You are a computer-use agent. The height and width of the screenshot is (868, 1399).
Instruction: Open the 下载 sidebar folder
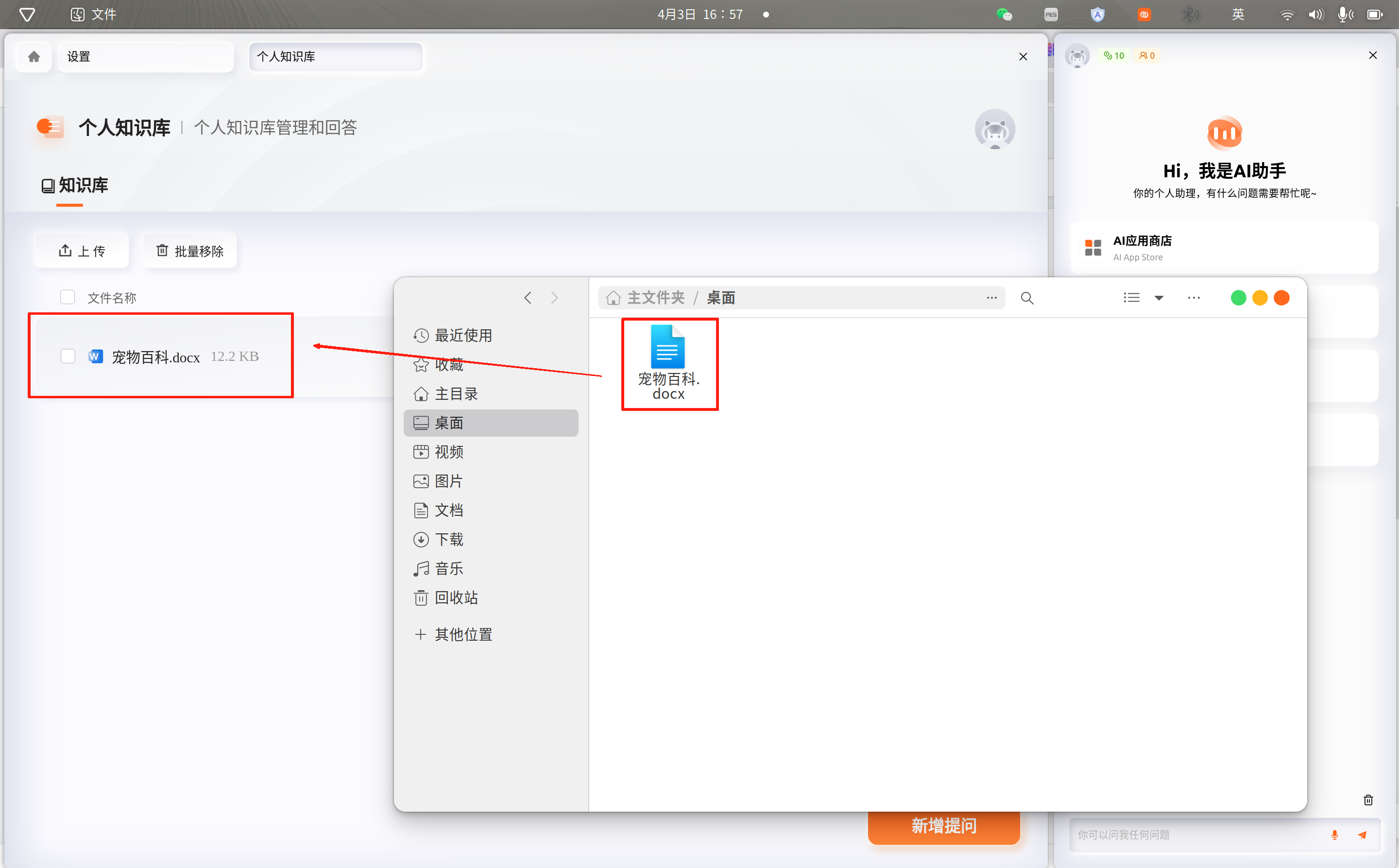click(x=448, y=539)
